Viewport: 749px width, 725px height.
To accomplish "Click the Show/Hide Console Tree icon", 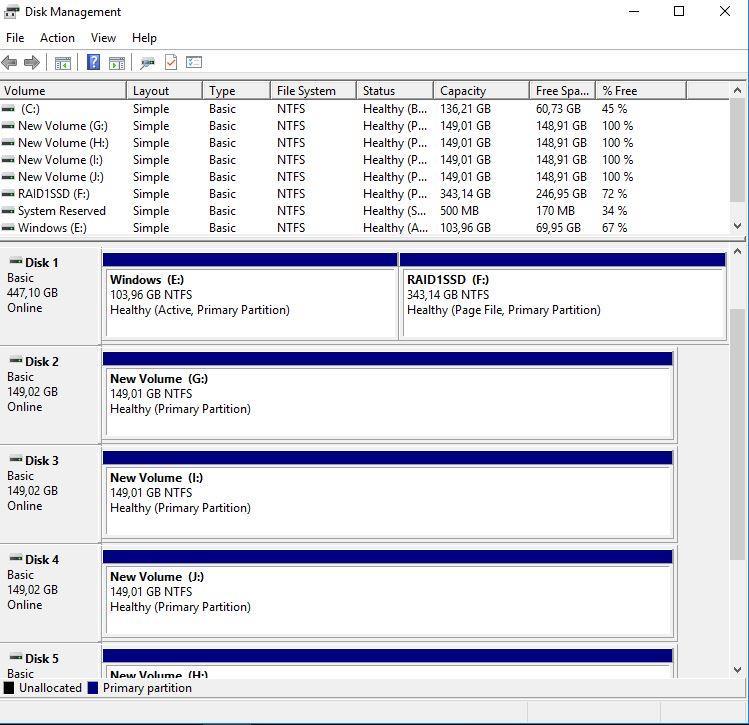I will pyautogui.click(x=63, y=63).
